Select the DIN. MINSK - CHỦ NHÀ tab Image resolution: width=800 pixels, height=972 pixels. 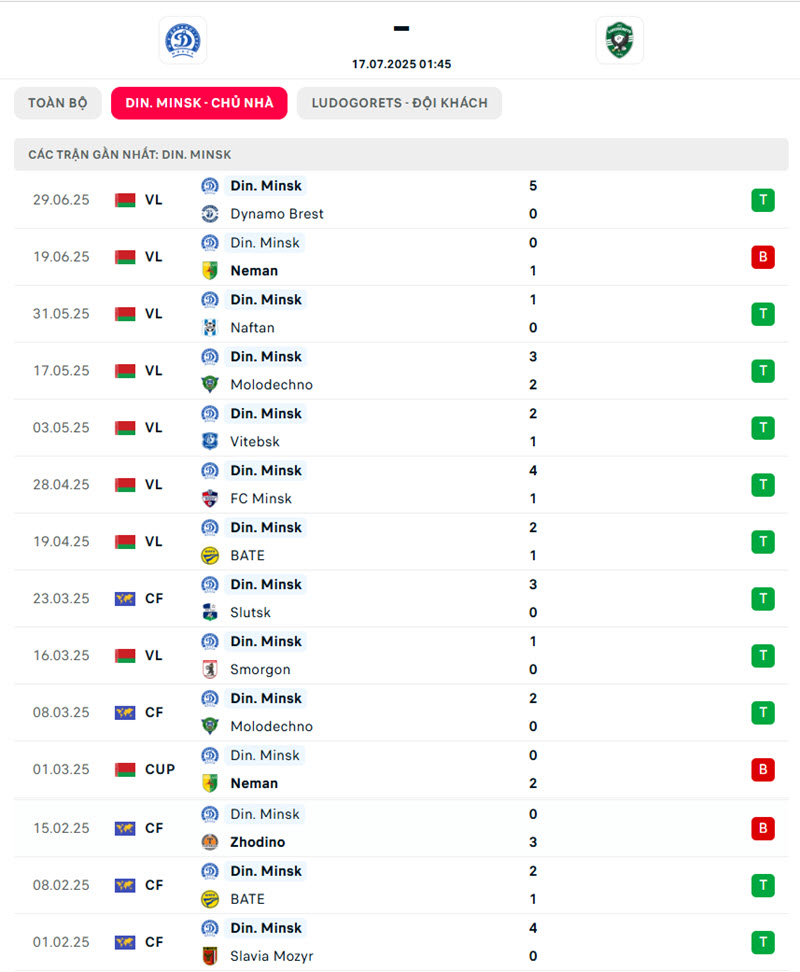click(x=199, y=103)
